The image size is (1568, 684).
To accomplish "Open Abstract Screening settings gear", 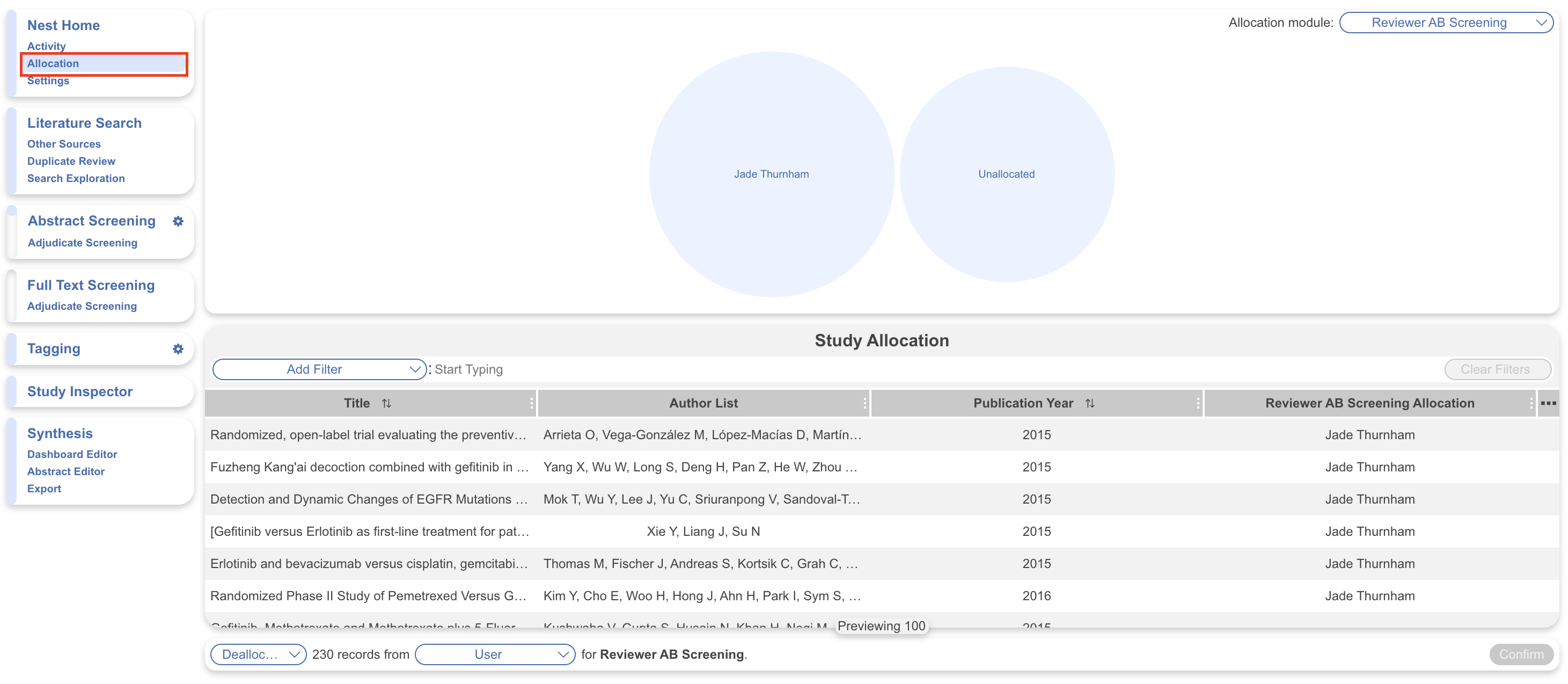I will click(178, 221).
